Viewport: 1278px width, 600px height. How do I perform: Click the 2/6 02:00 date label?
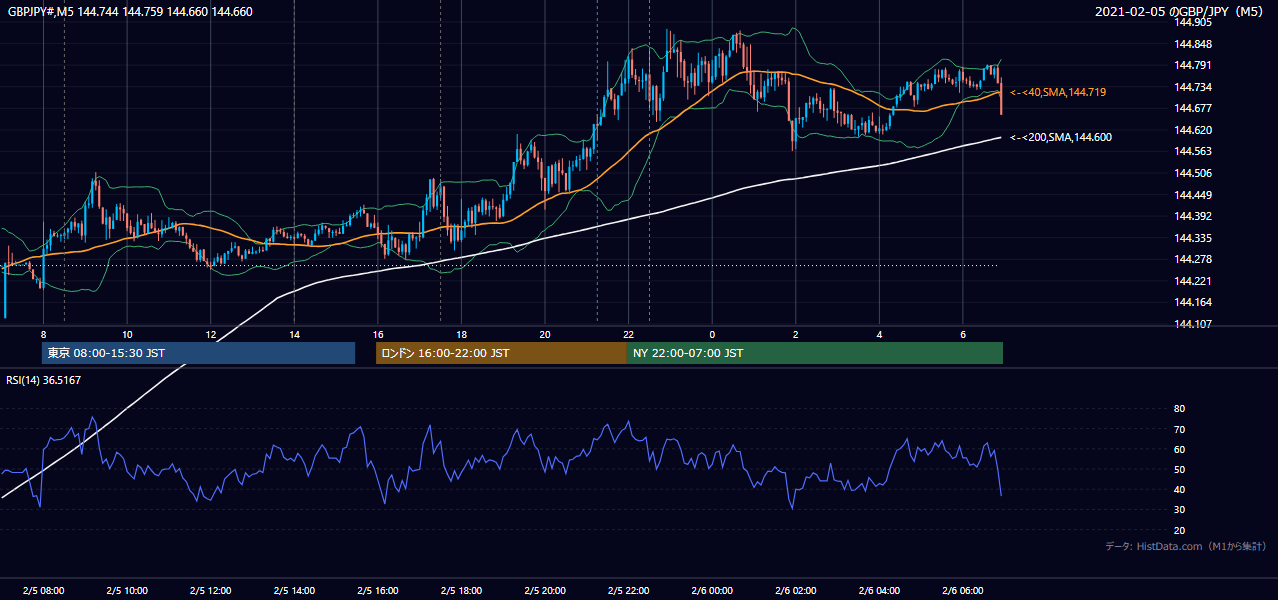click(x=795, y=591)
